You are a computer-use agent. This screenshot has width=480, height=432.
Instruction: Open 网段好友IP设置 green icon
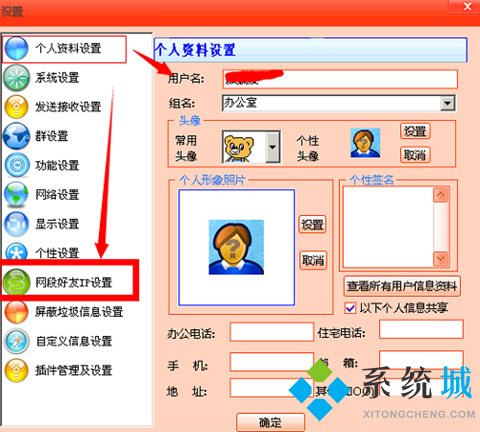click(x=16, y=282)
